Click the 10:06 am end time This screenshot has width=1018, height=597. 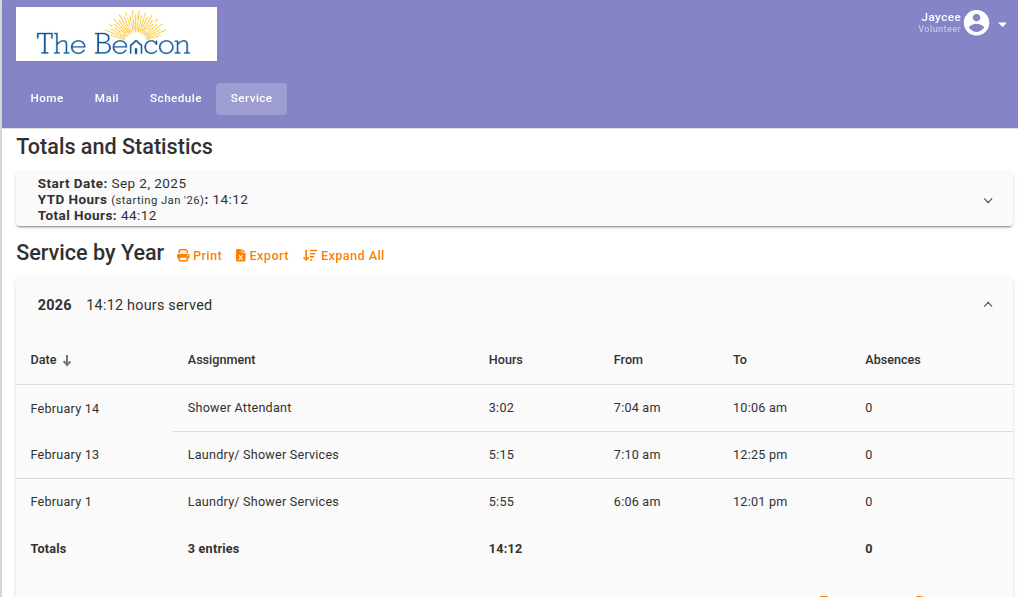(x=760, y=408)
